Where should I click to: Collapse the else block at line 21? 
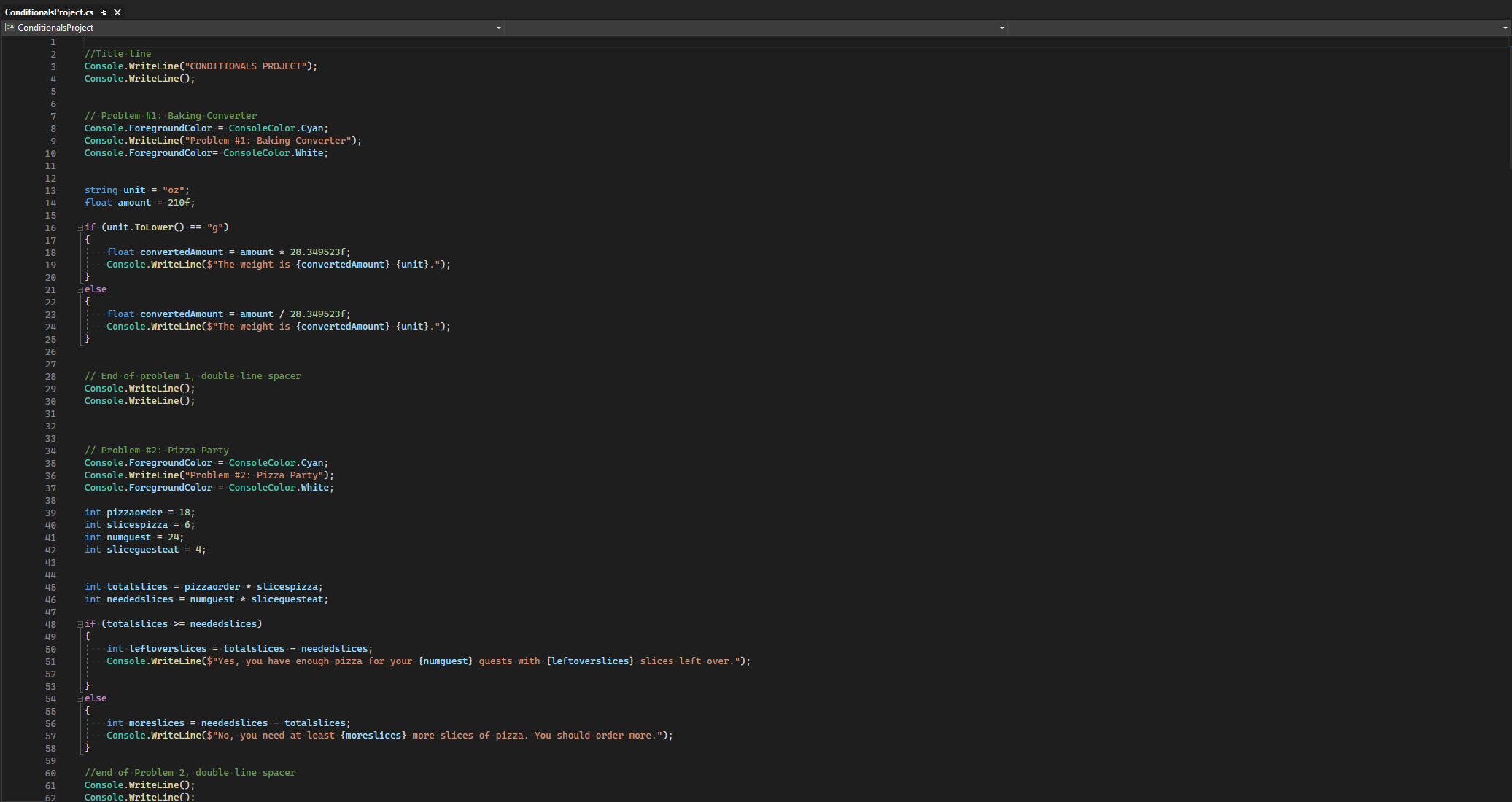(x=80, y=289)
